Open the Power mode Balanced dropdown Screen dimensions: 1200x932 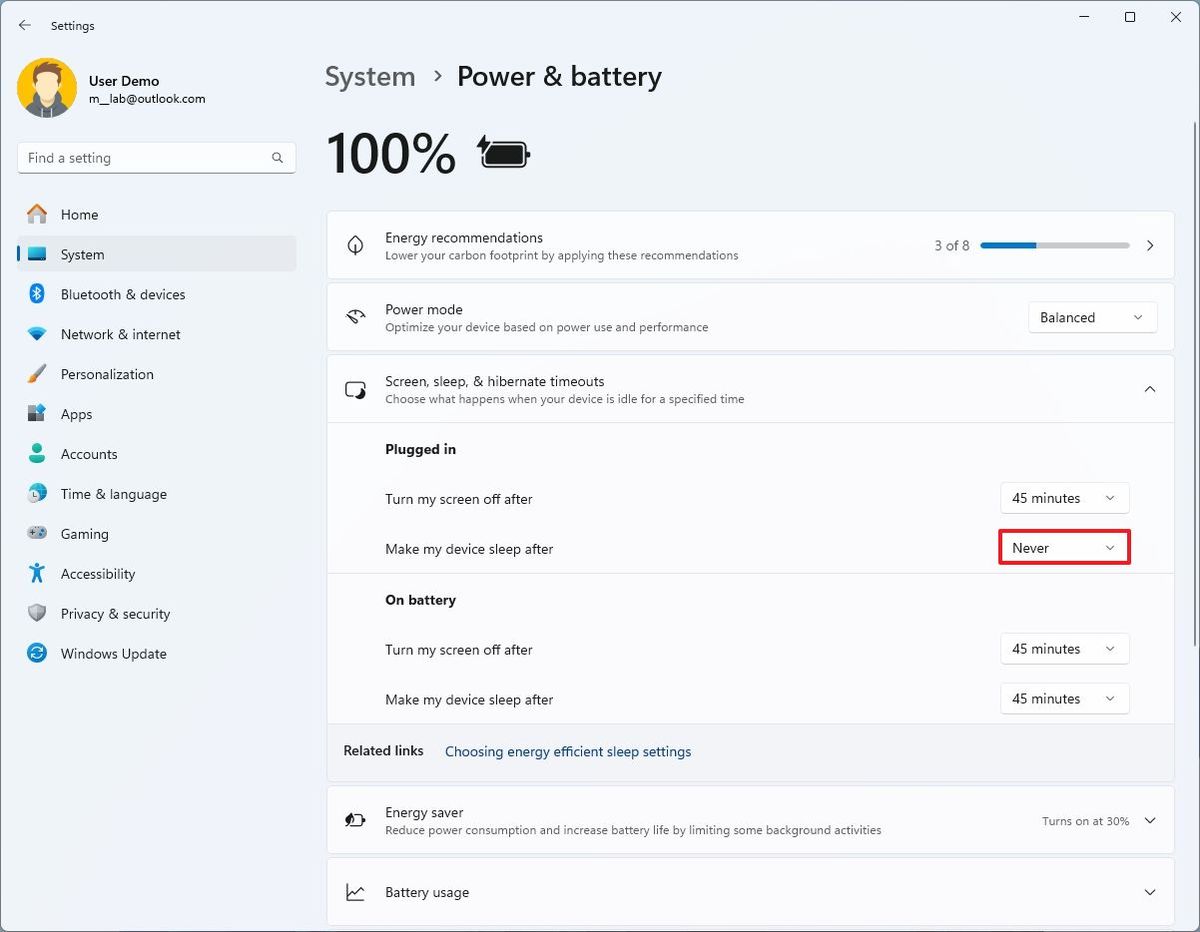pyautogui.click(x=1092, y=318)
